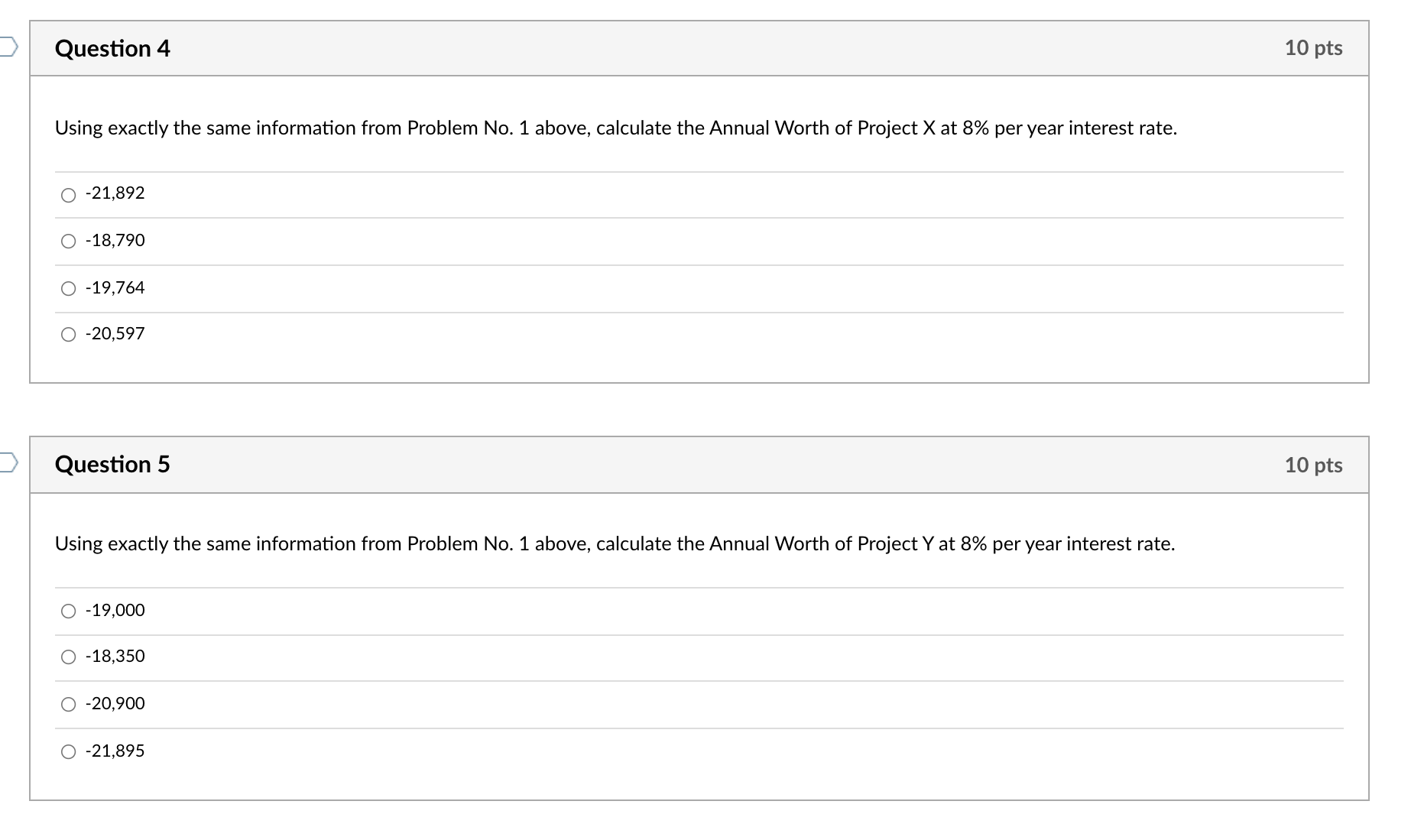Select the -19,000 radio option in Question 5
The image size is (1424, 840).
tap(69, 611)
